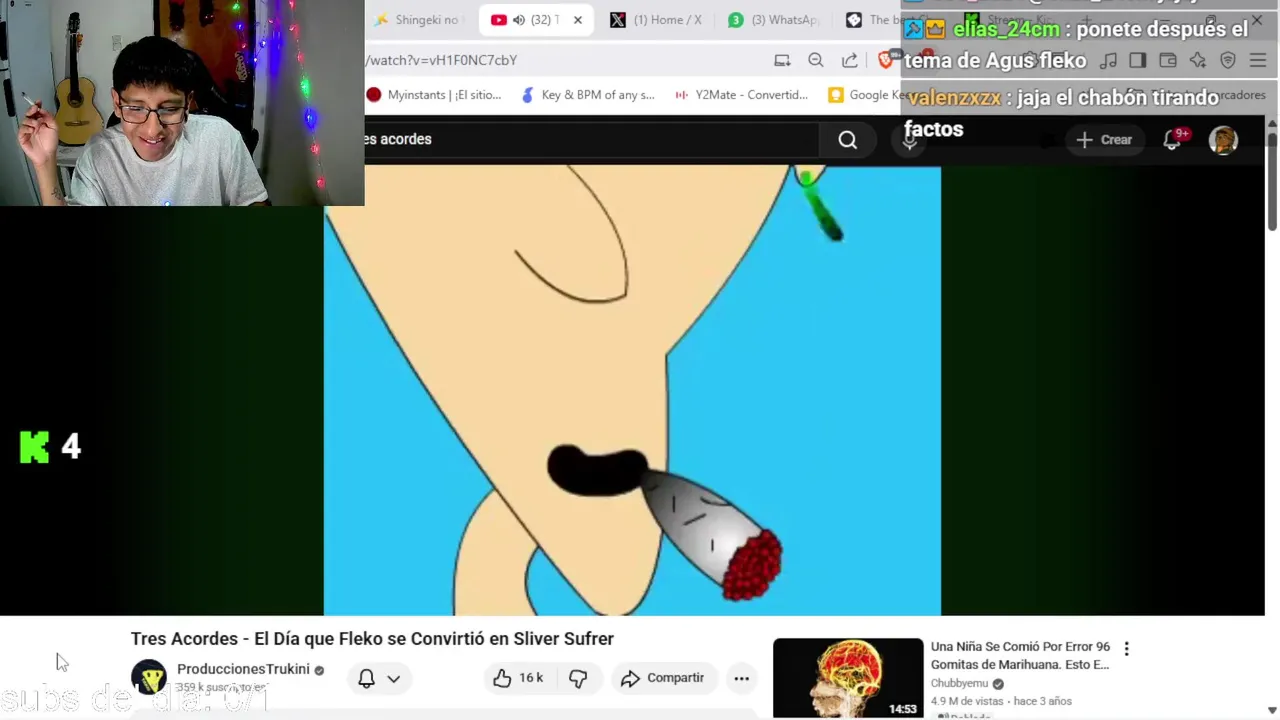Open the more actions three-dot button
Screen dimensions: 1280x720
click(x=741, y=678)
